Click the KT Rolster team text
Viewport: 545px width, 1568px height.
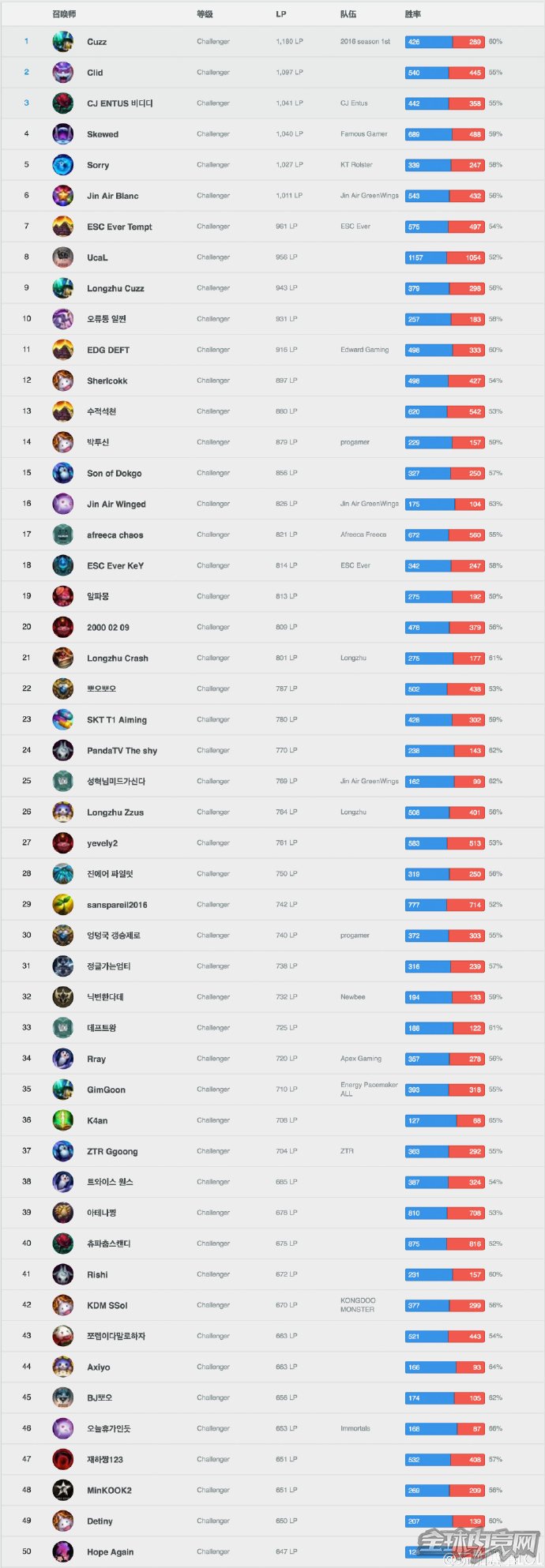point(356,165)
